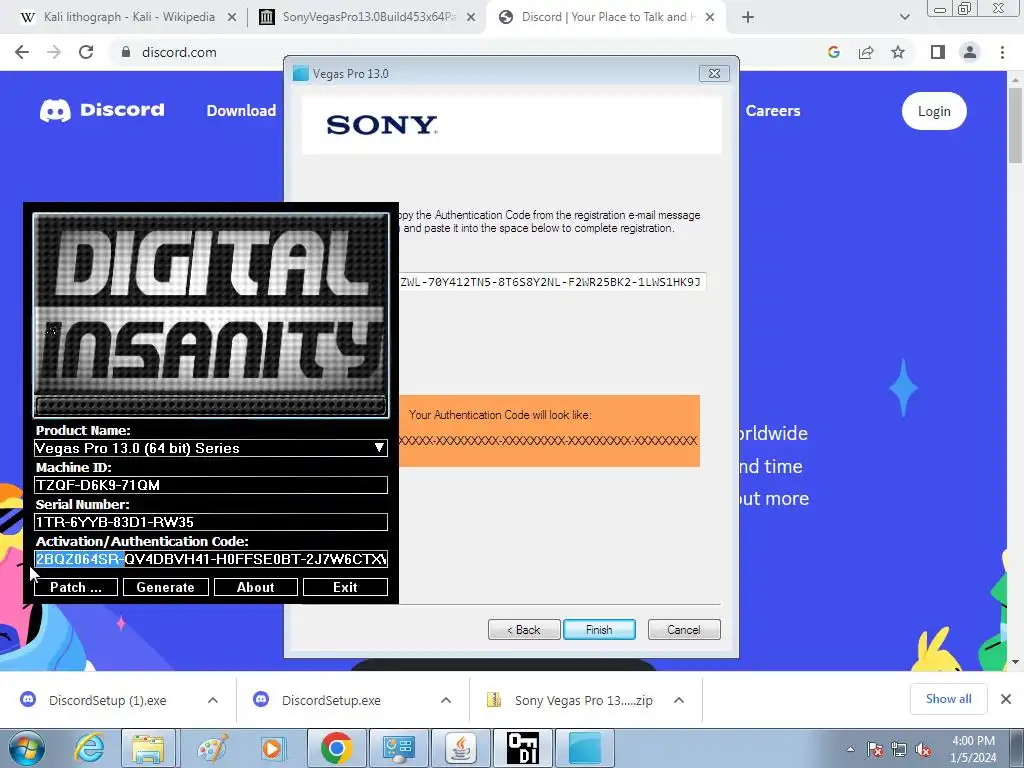This screenshot has width=1024, height=768.
Task: Open the Paint icon in taskbar
Action: pos(212,748)
